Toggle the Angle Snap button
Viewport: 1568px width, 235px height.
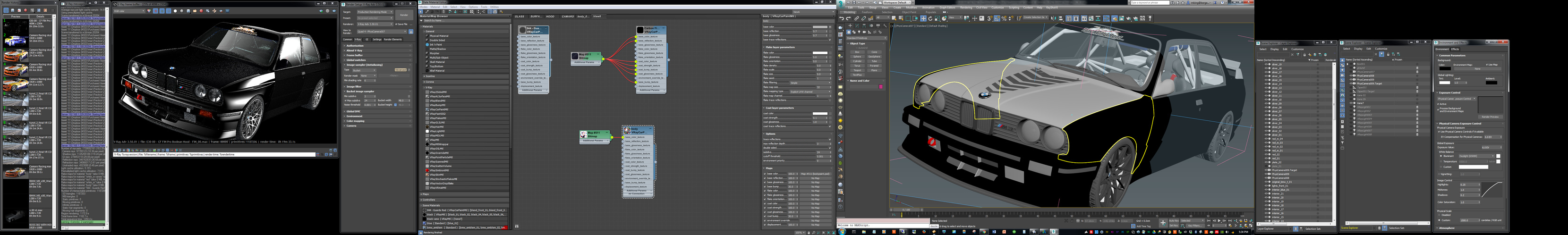[997, 19]
